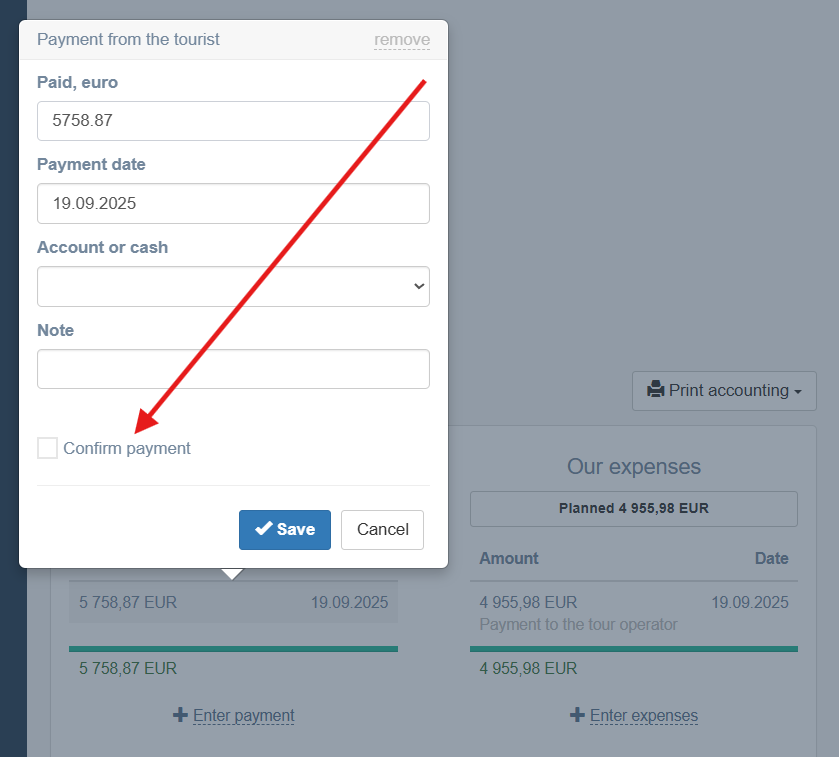Tick the Confirm payment checkbox

[x=47, y=448]
